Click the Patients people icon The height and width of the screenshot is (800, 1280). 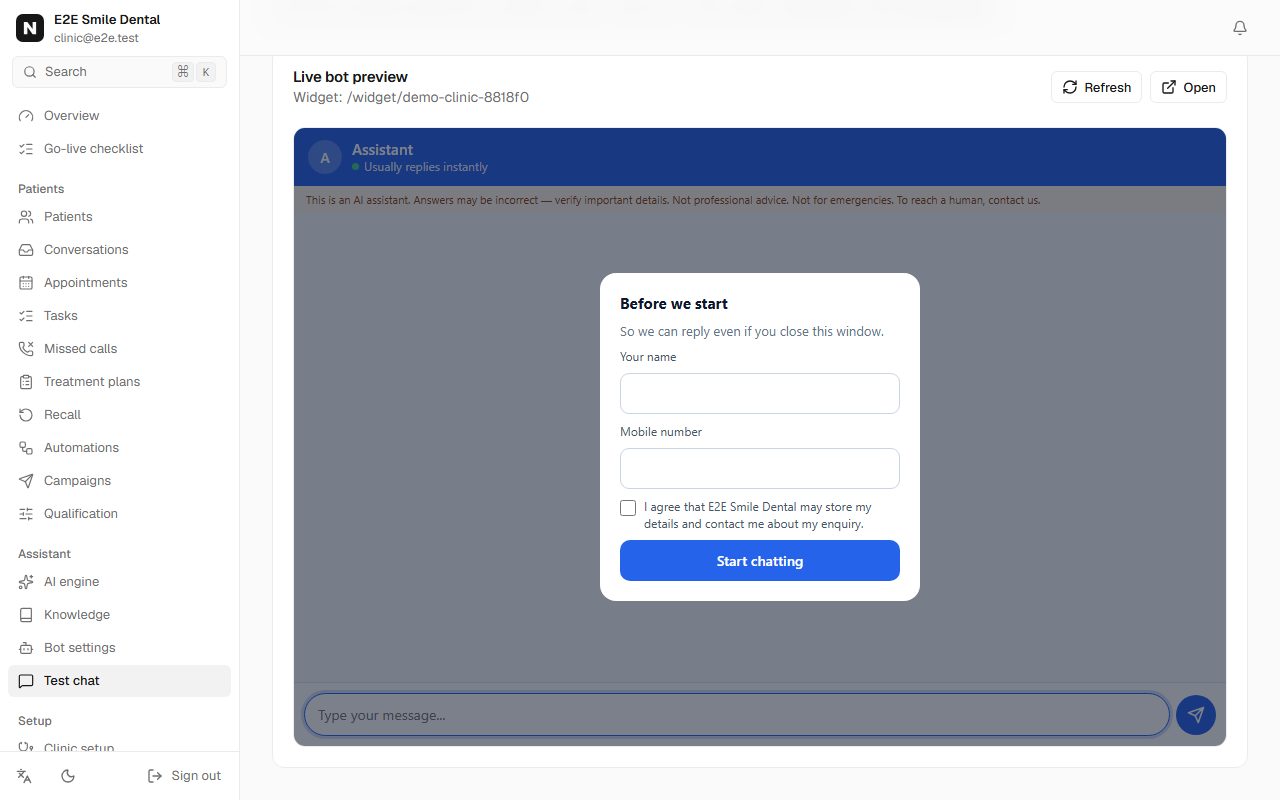point(26,217)
